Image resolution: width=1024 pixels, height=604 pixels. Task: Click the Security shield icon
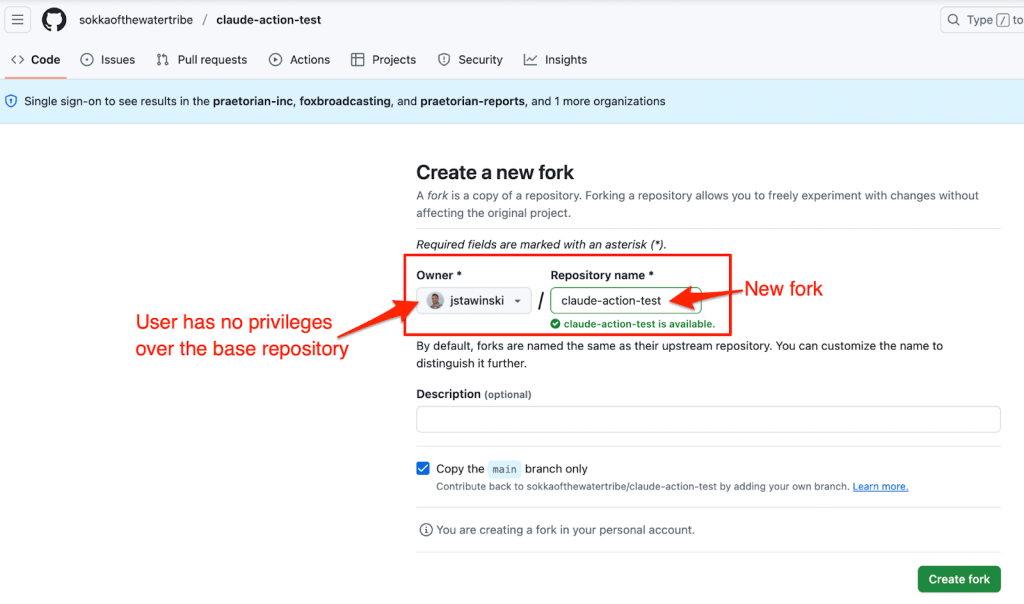[445, 60]
